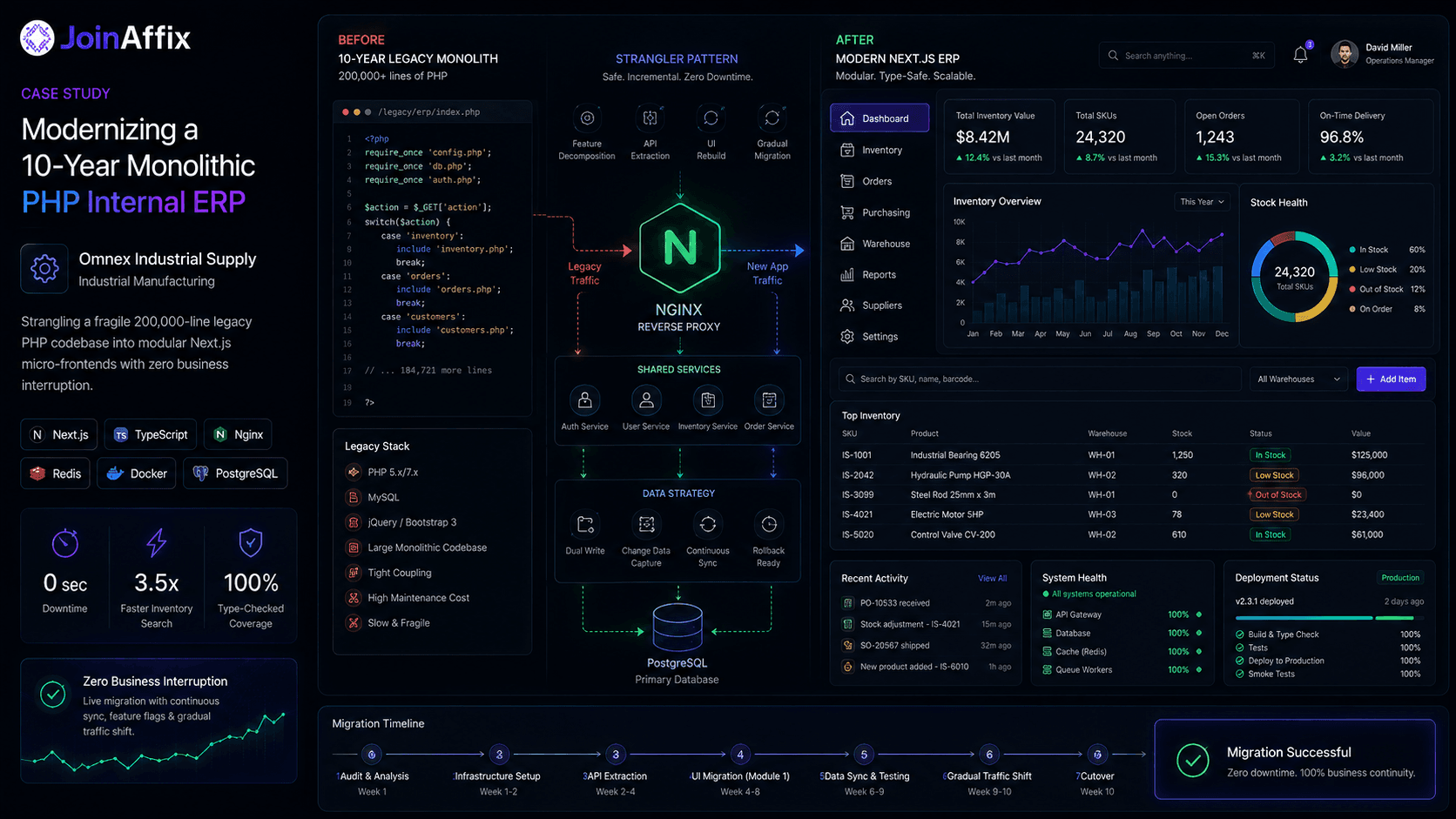1456x819 pixels.
Task: Click the Dual Write icon
Action: tap(585, 525)
